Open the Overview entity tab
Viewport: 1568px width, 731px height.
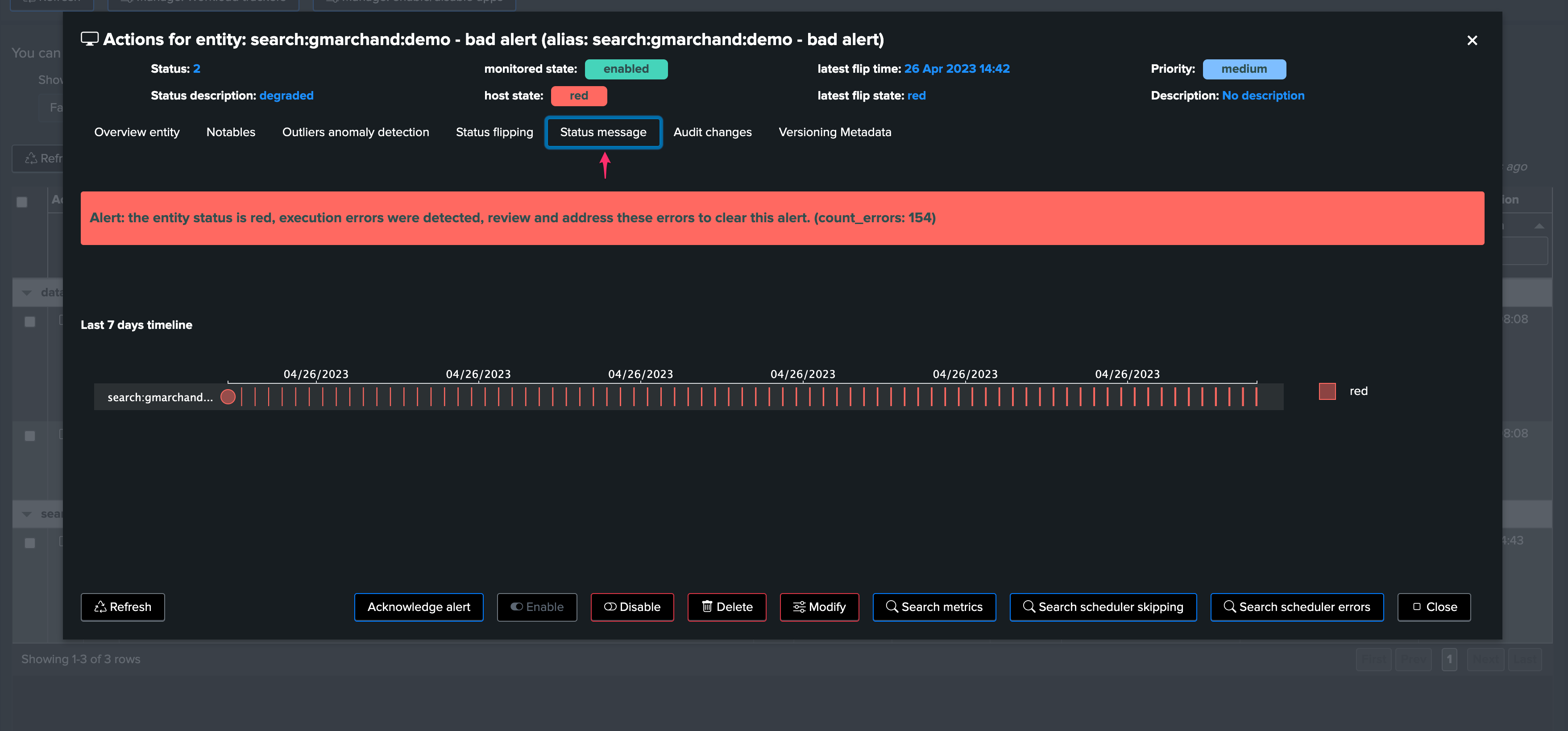click(137, 132)
